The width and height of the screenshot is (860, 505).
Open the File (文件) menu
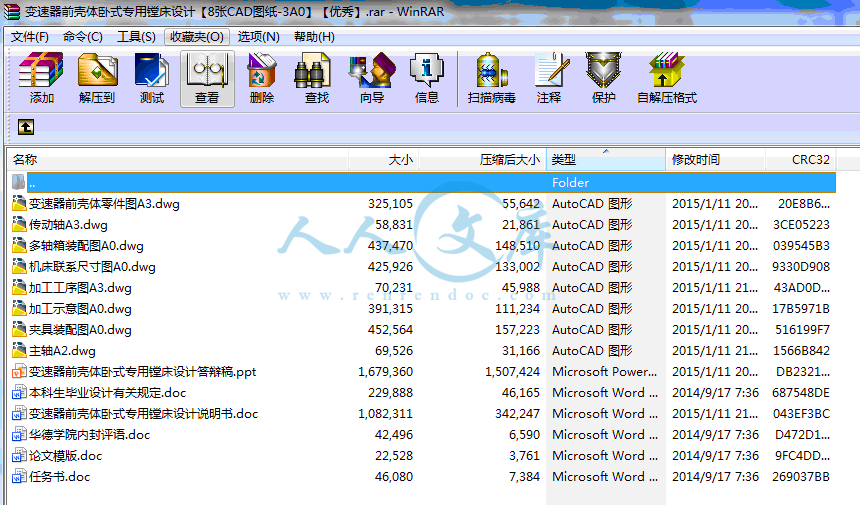click(x=30, y=37)
